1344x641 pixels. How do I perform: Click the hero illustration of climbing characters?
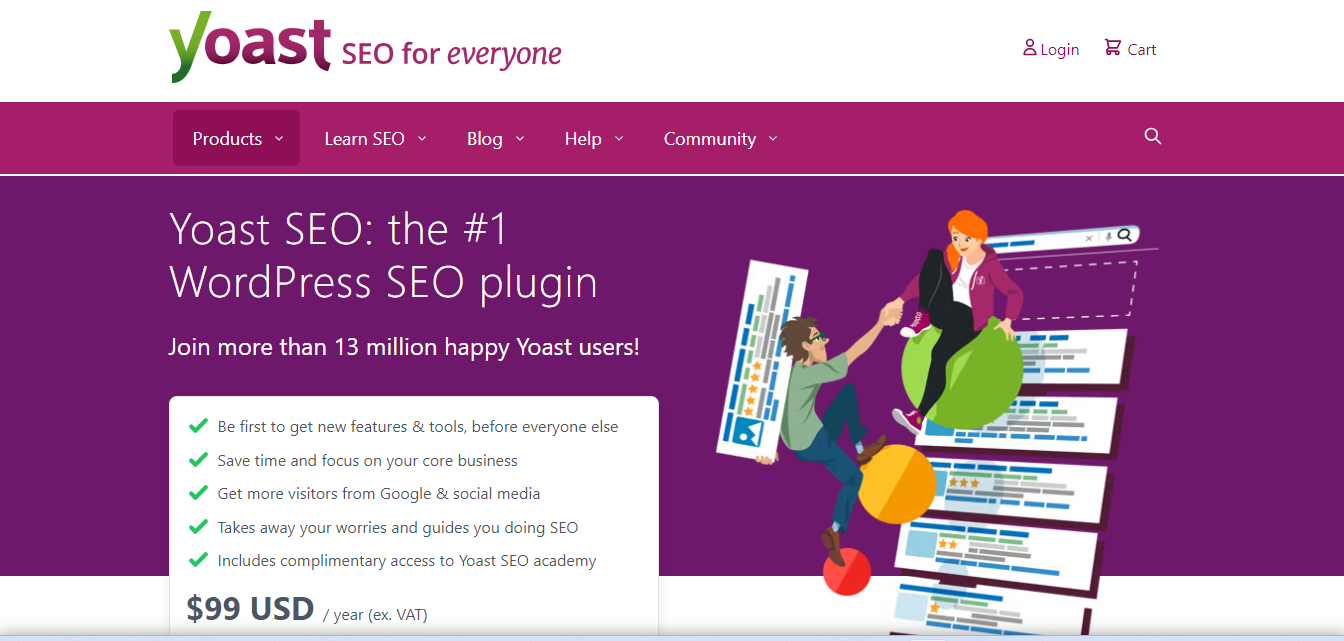(935, 420)
